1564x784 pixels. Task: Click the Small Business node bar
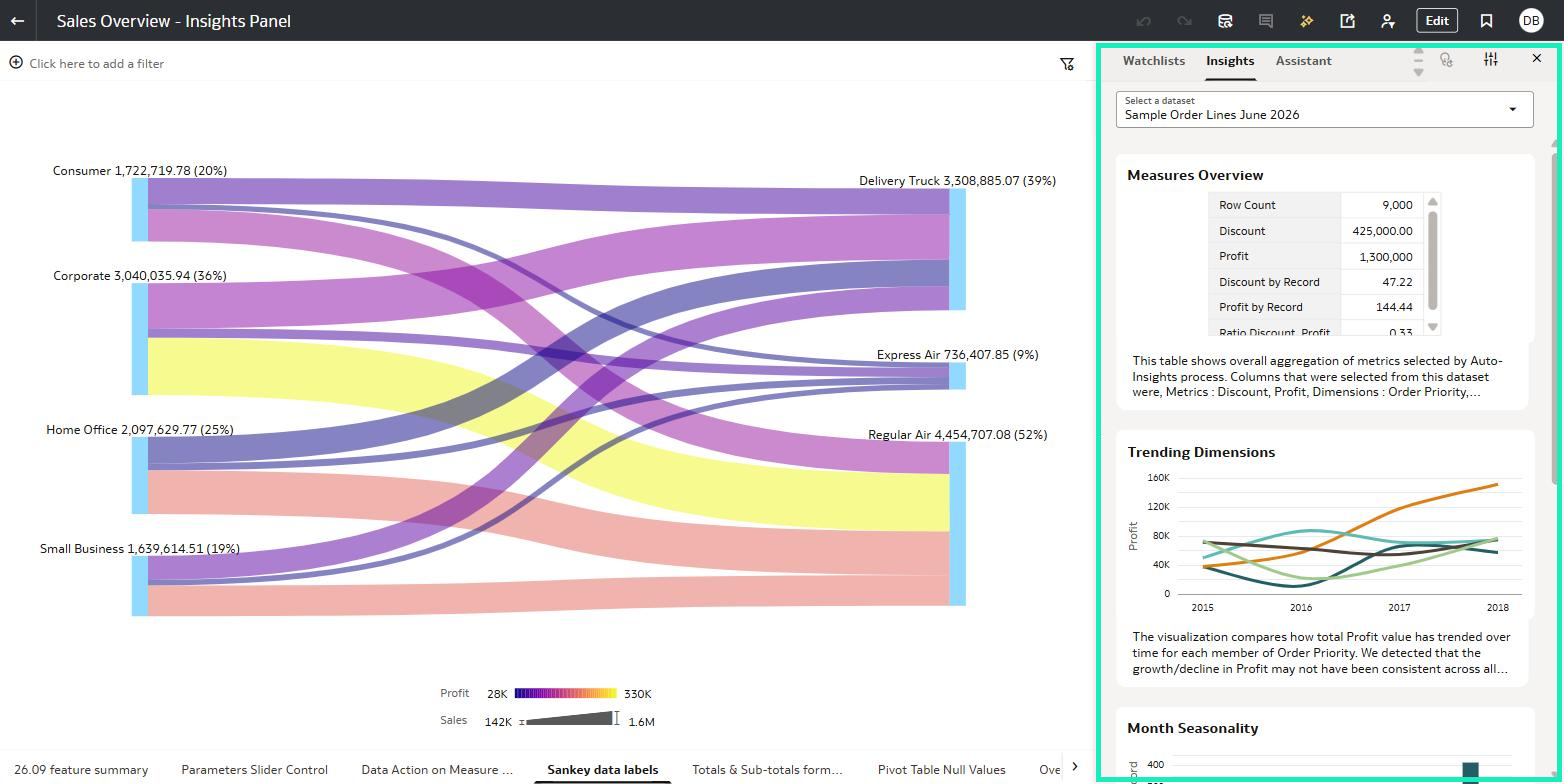coord(140,586)
